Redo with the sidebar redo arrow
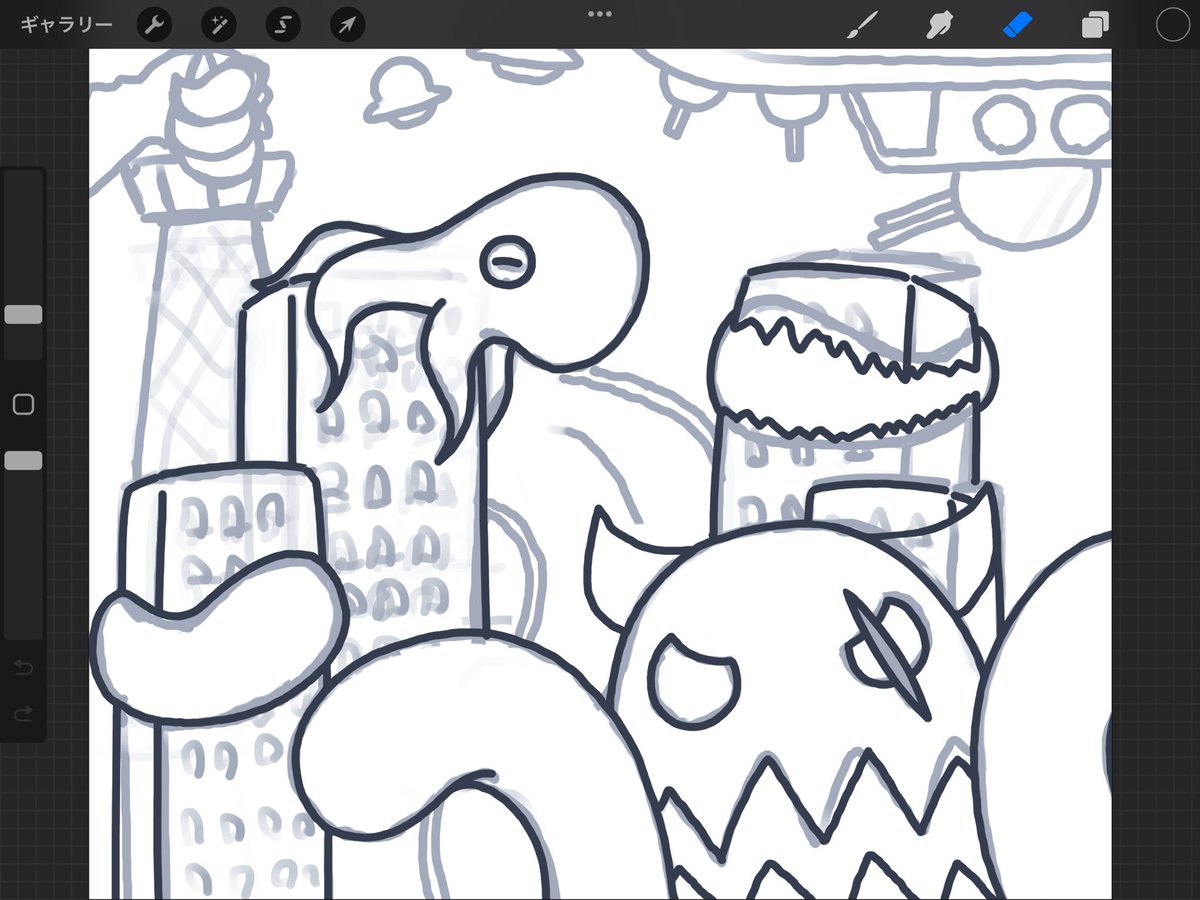 coord(23,713)
